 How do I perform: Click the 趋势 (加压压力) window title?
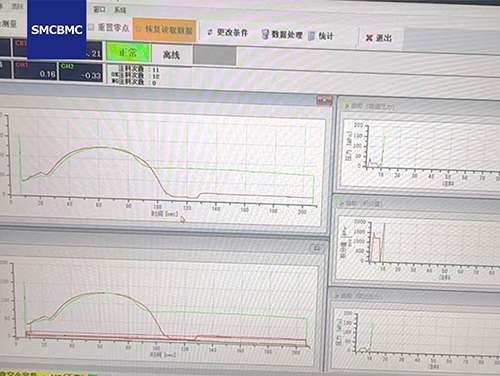point(361,296)
